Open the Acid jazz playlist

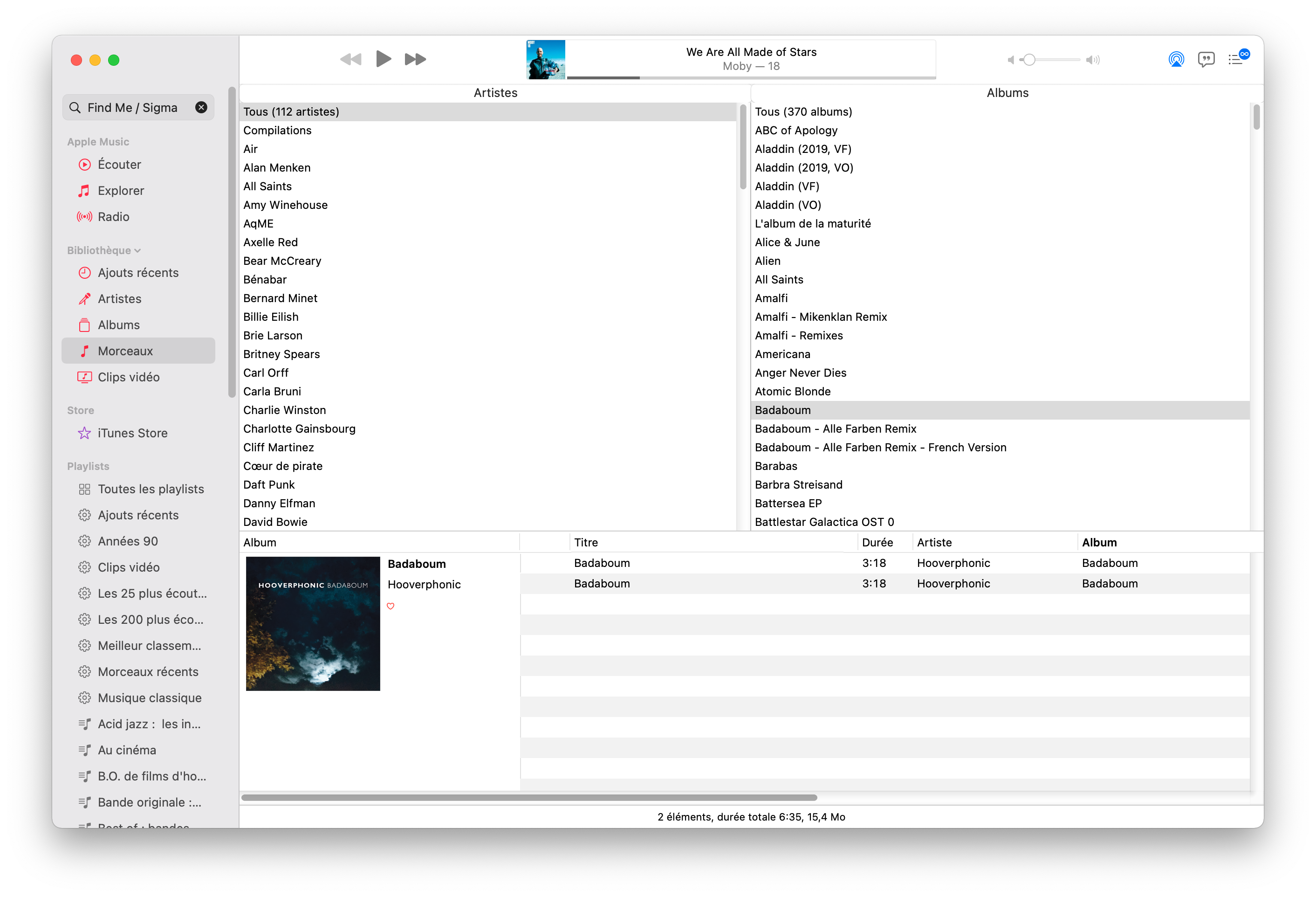click(x=139, y=724)
